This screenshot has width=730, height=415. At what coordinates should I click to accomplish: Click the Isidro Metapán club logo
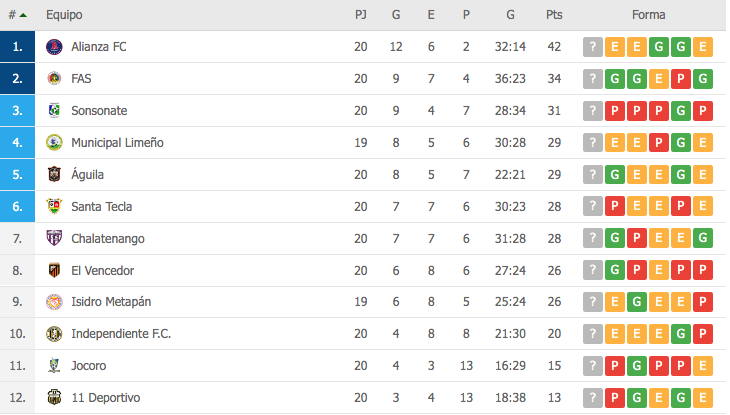pos(54,303)
